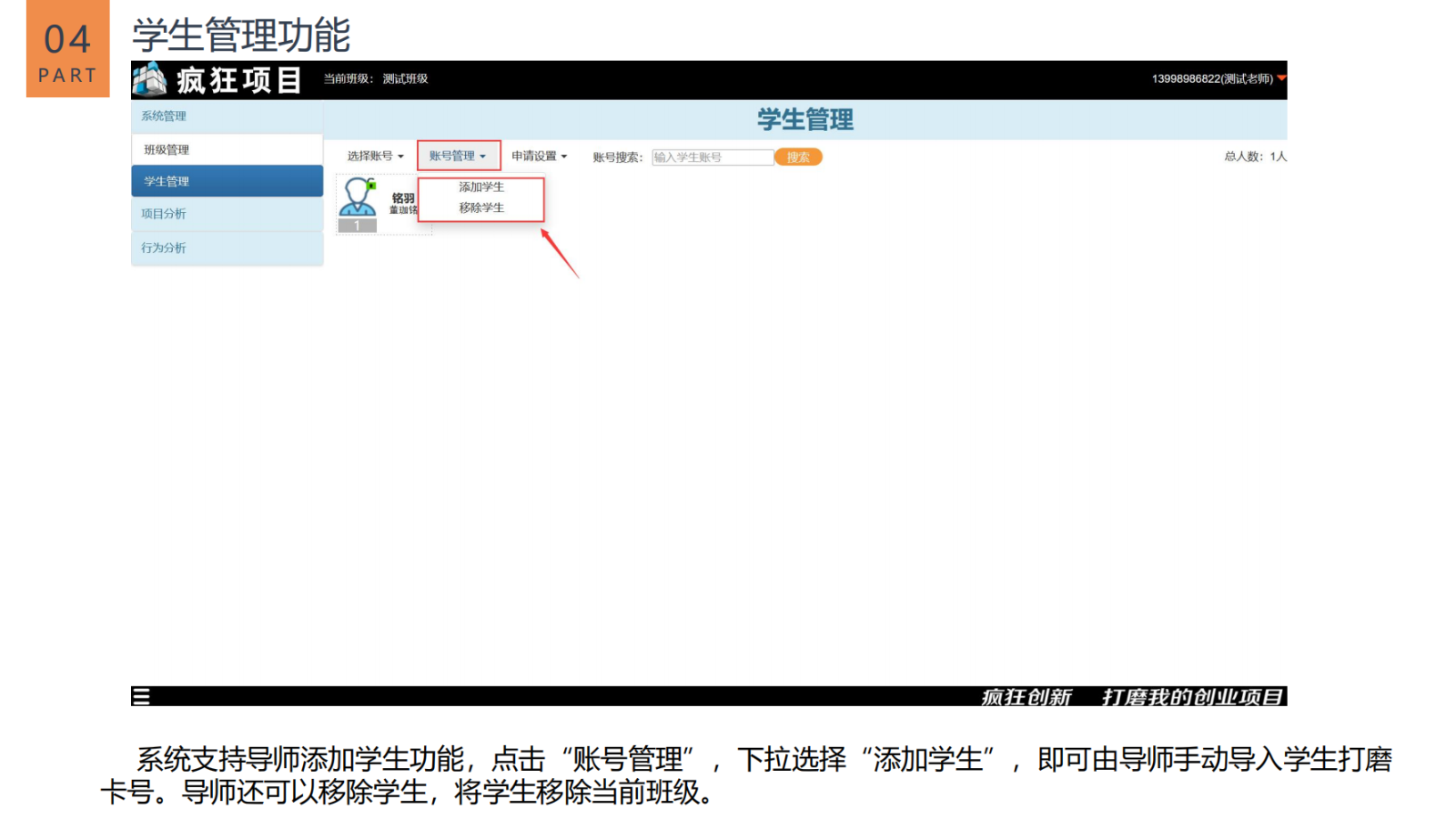
Task: Click the 疯狂项目 title text
Action: click(x=238, y=80)
